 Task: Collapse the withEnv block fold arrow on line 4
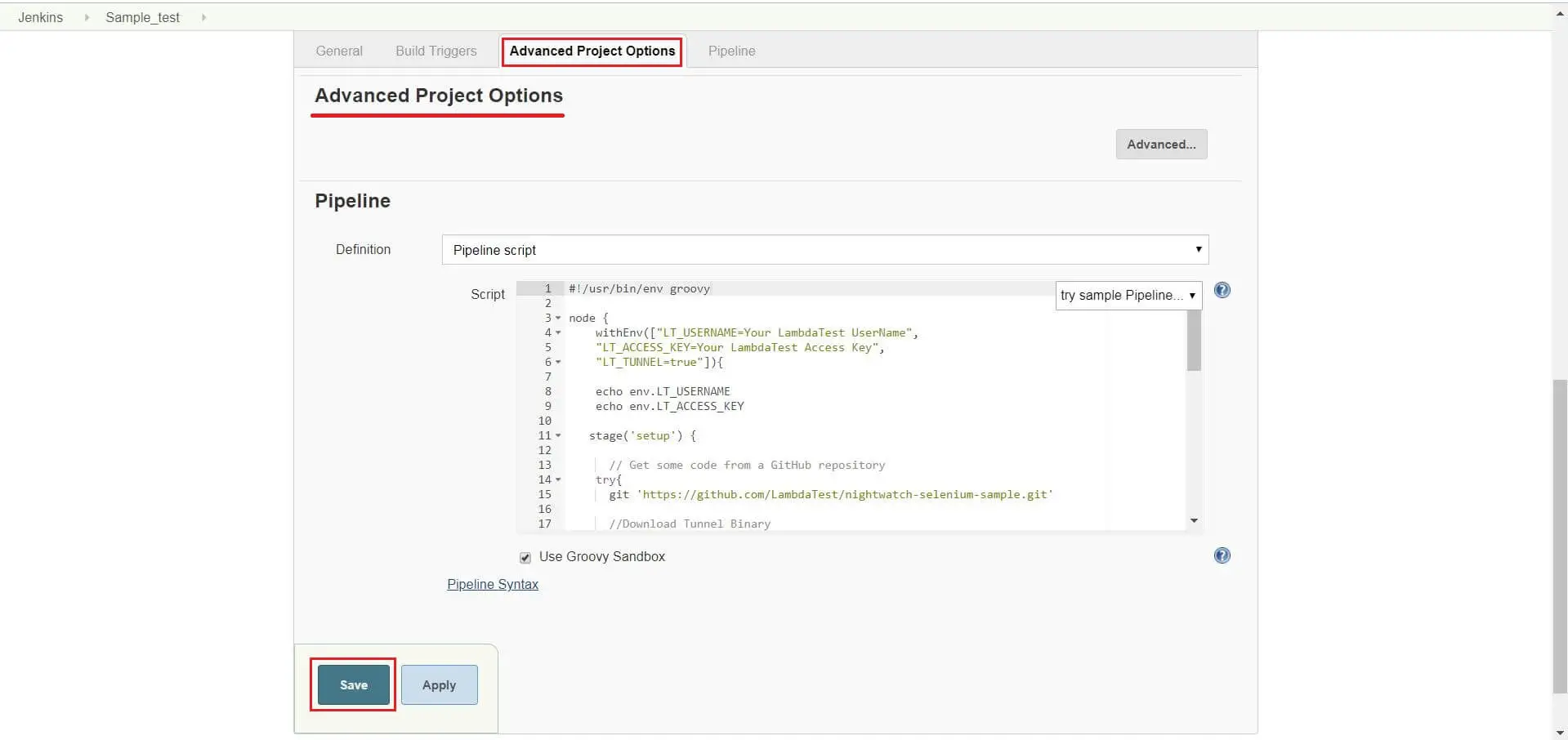click(x=556, y=332)
